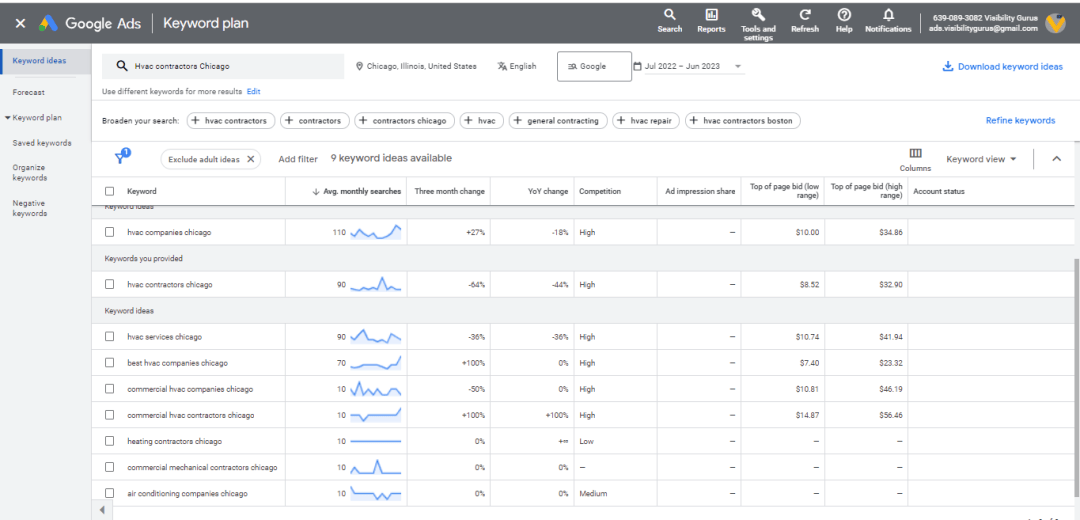The width and height of the screenshot is (1080, 520).
Task: Click the Three month change column header
Action: pos(450,191)
